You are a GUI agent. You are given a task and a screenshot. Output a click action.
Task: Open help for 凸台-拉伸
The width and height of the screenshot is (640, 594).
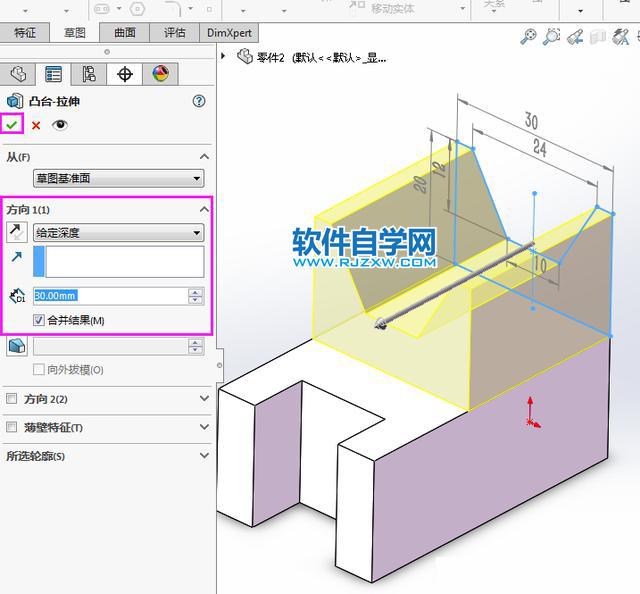pyautogui.click(x=199, y=101)
